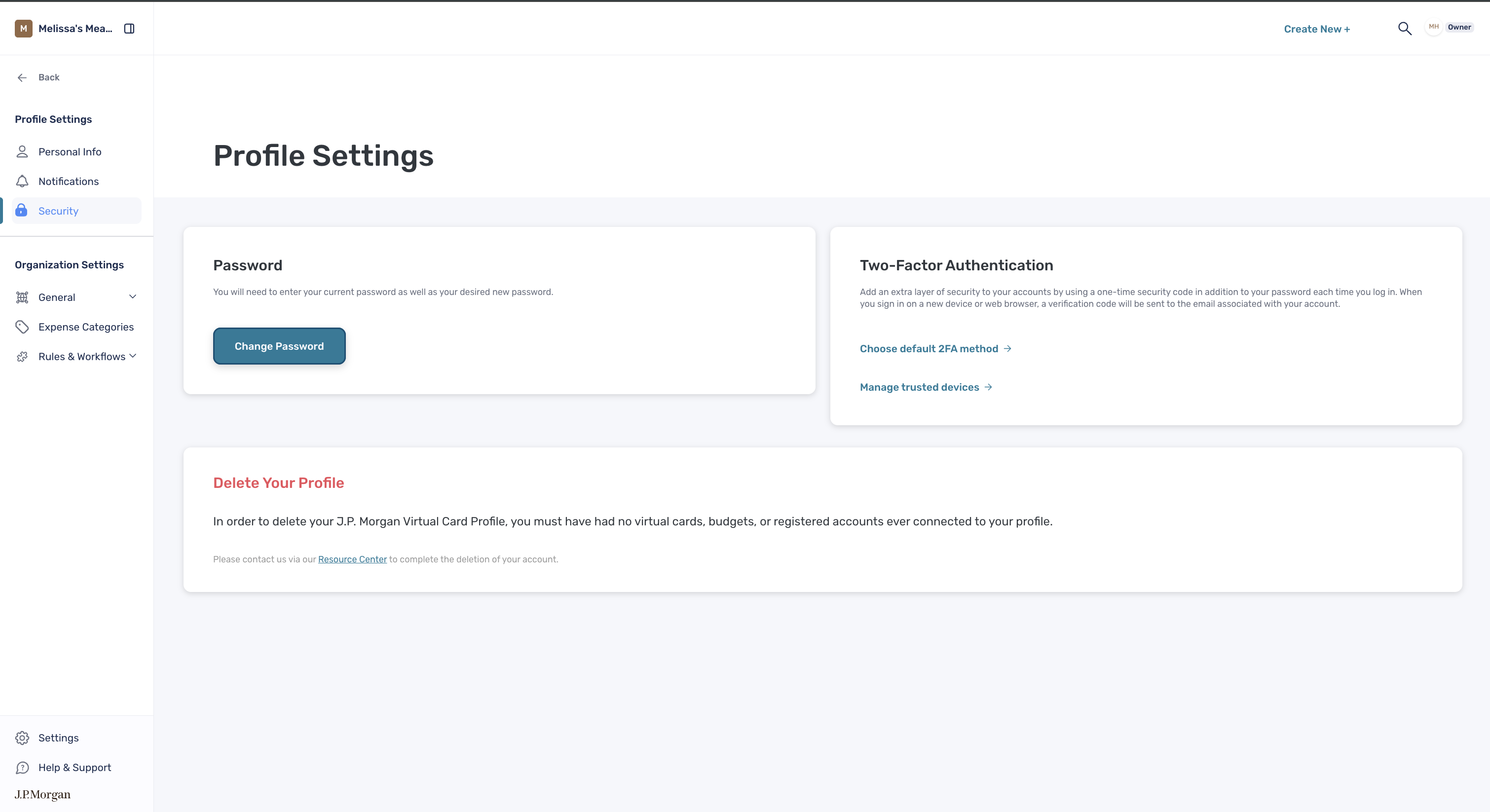Collapse the sidebar panel icon
Screen dimensions: 1490x812
click(x=130, y=28)
